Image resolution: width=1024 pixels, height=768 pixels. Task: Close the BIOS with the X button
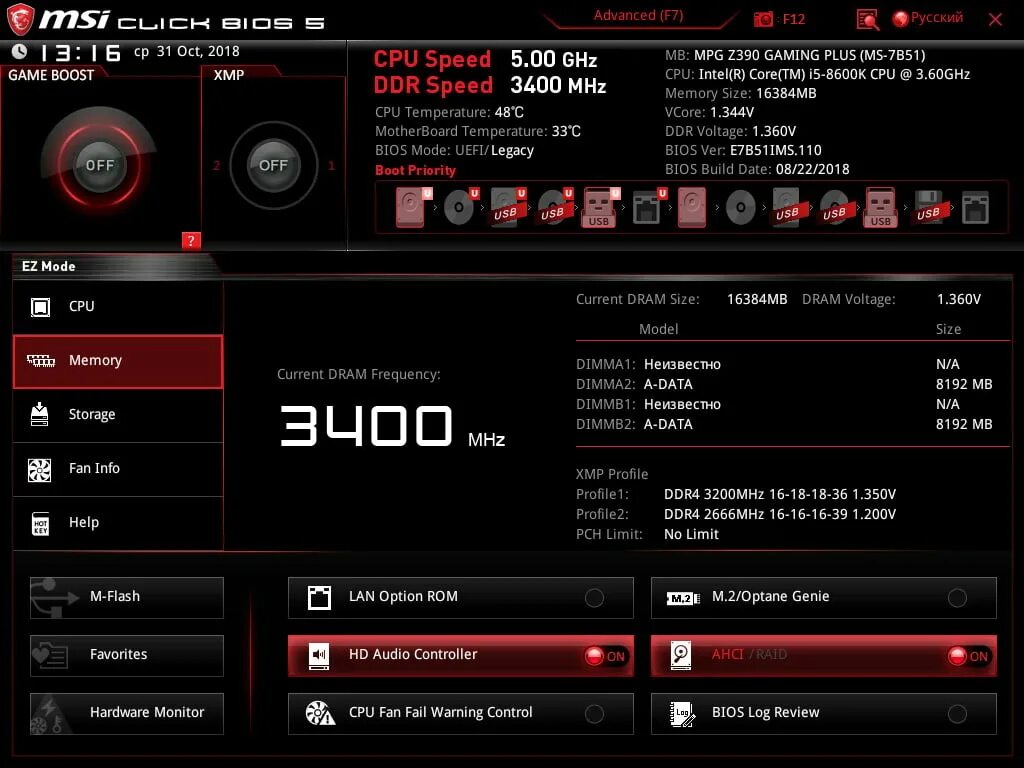[995, 20]
